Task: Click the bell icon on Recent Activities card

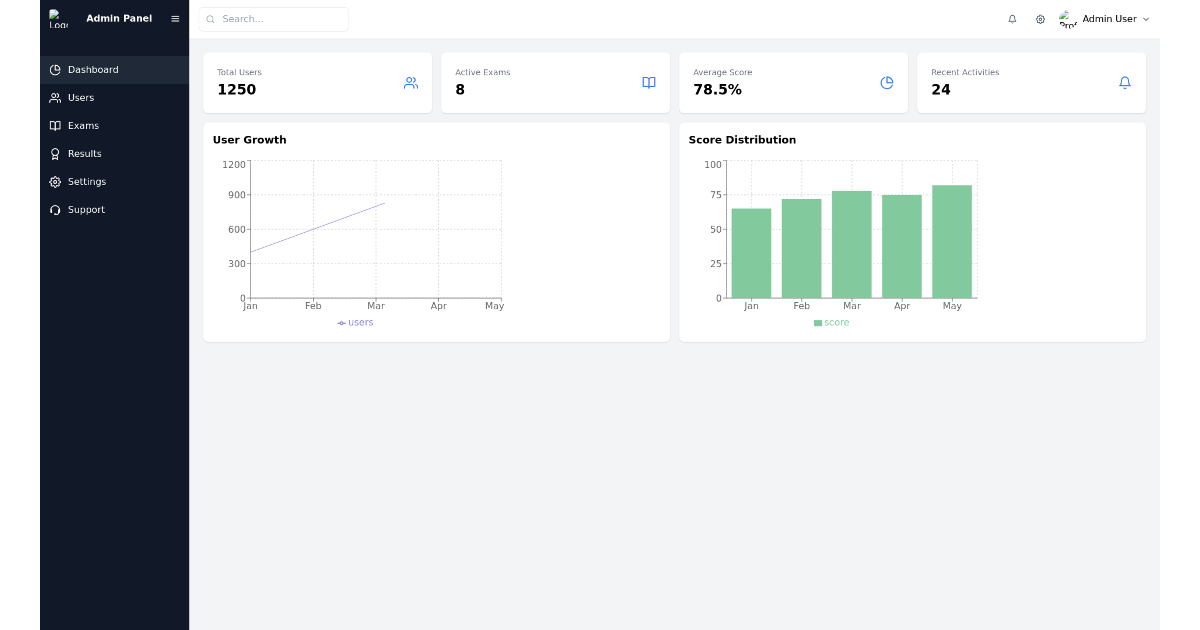Action: click(1124, 83)
